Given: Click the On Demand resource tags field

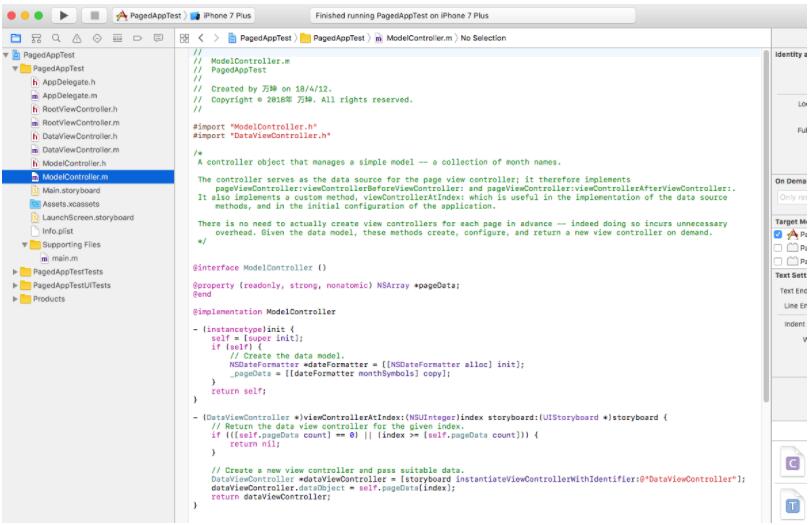Looking at the screenshot, I should (792, 197).
